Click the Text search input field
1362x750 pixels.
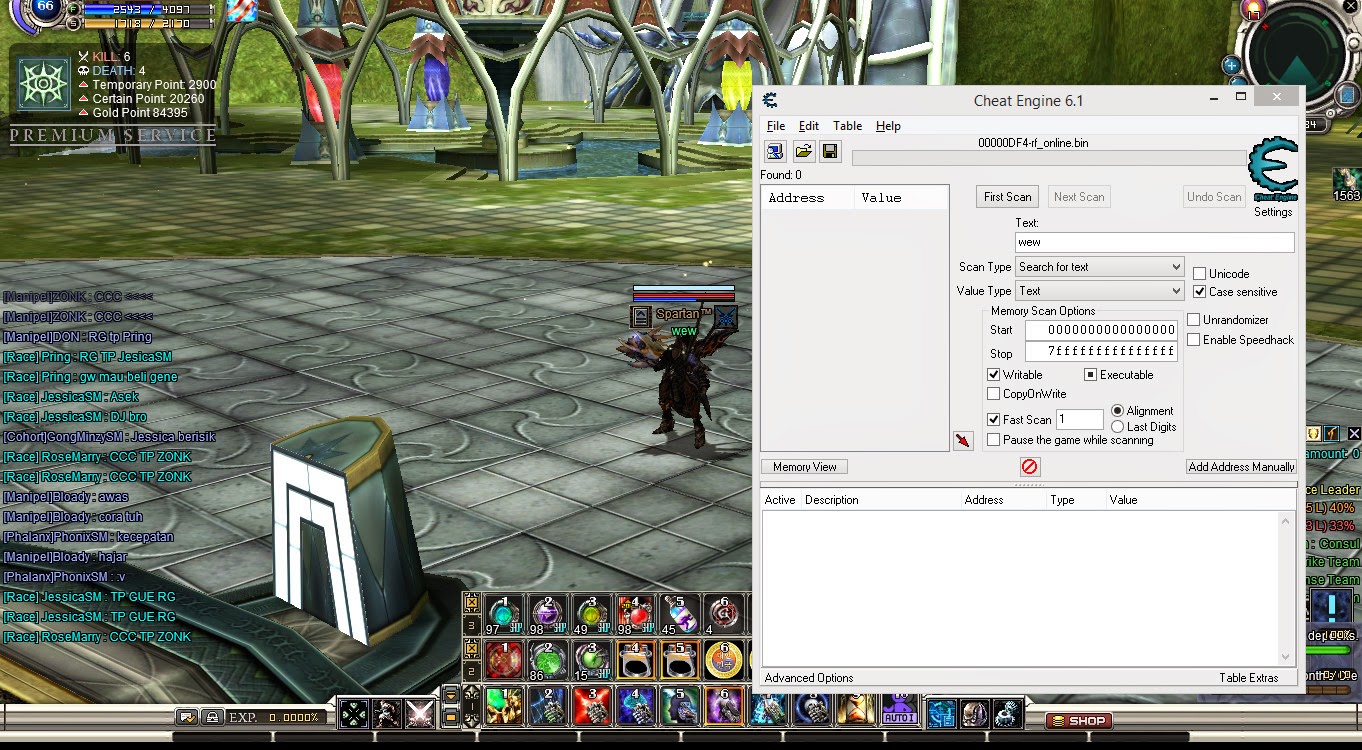point(1155,242)
